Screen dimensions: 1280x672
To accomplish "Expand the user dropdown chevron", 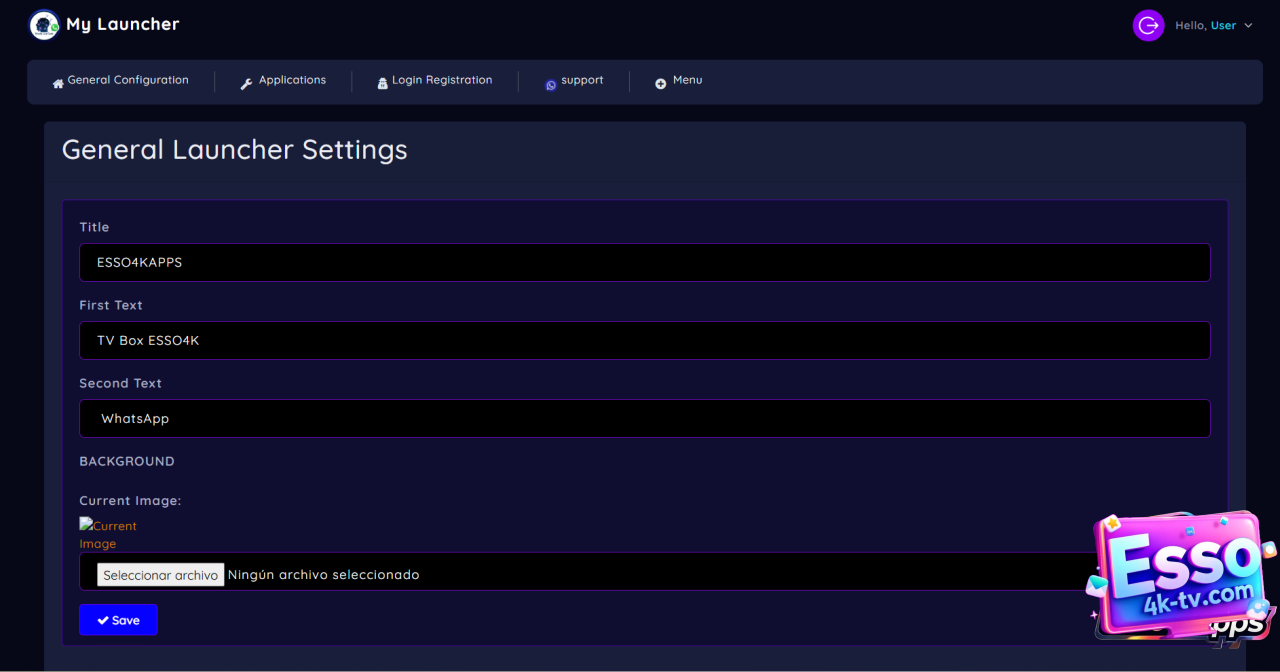I will point(1248,26).
